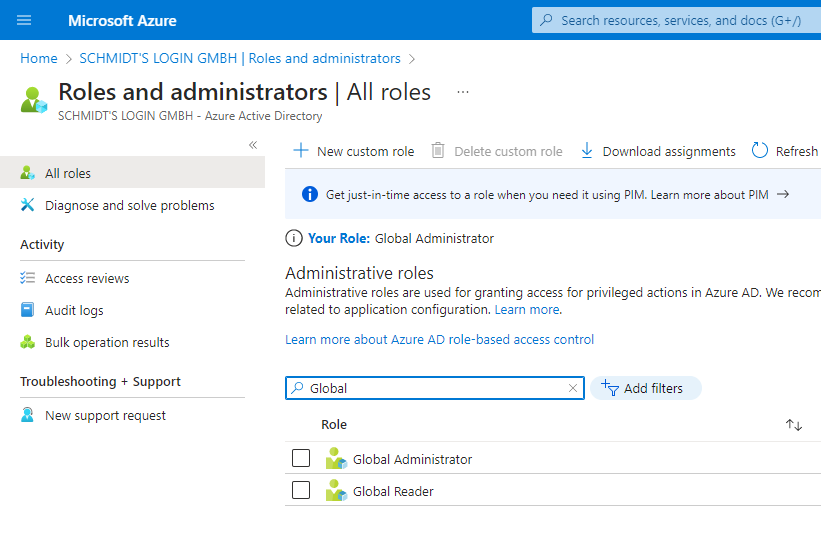The height and width of the screenshot is (533, 821).
Task: Click the Access reviews checklist icon
Action: click(27, 277)
